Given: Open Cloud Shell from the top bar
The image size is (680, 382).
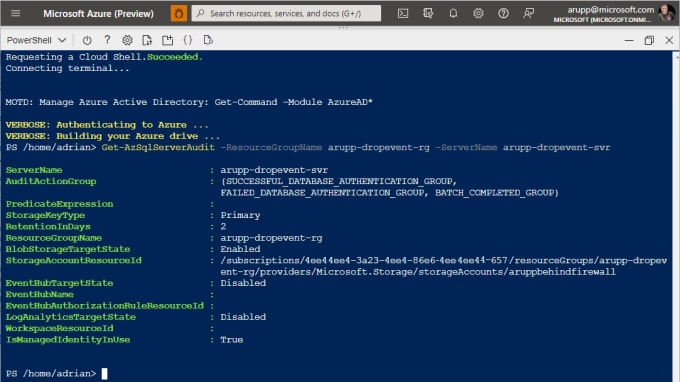Looking at the screenshot, I should coord(403,13).
